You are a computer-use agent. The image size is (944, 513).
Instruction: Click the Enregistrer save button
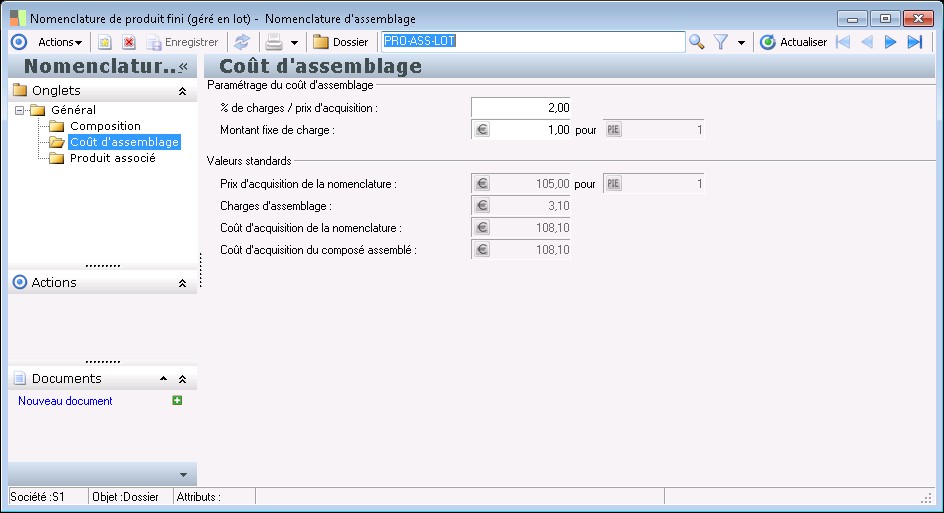[182, 42]
